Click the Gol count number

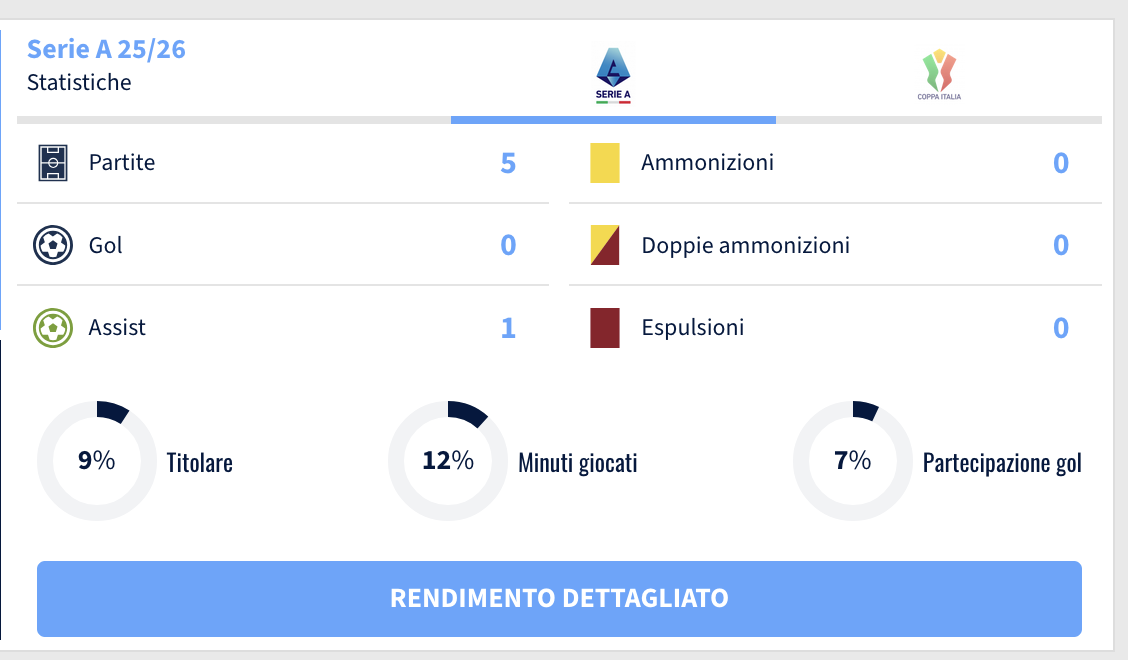point(508,245)
